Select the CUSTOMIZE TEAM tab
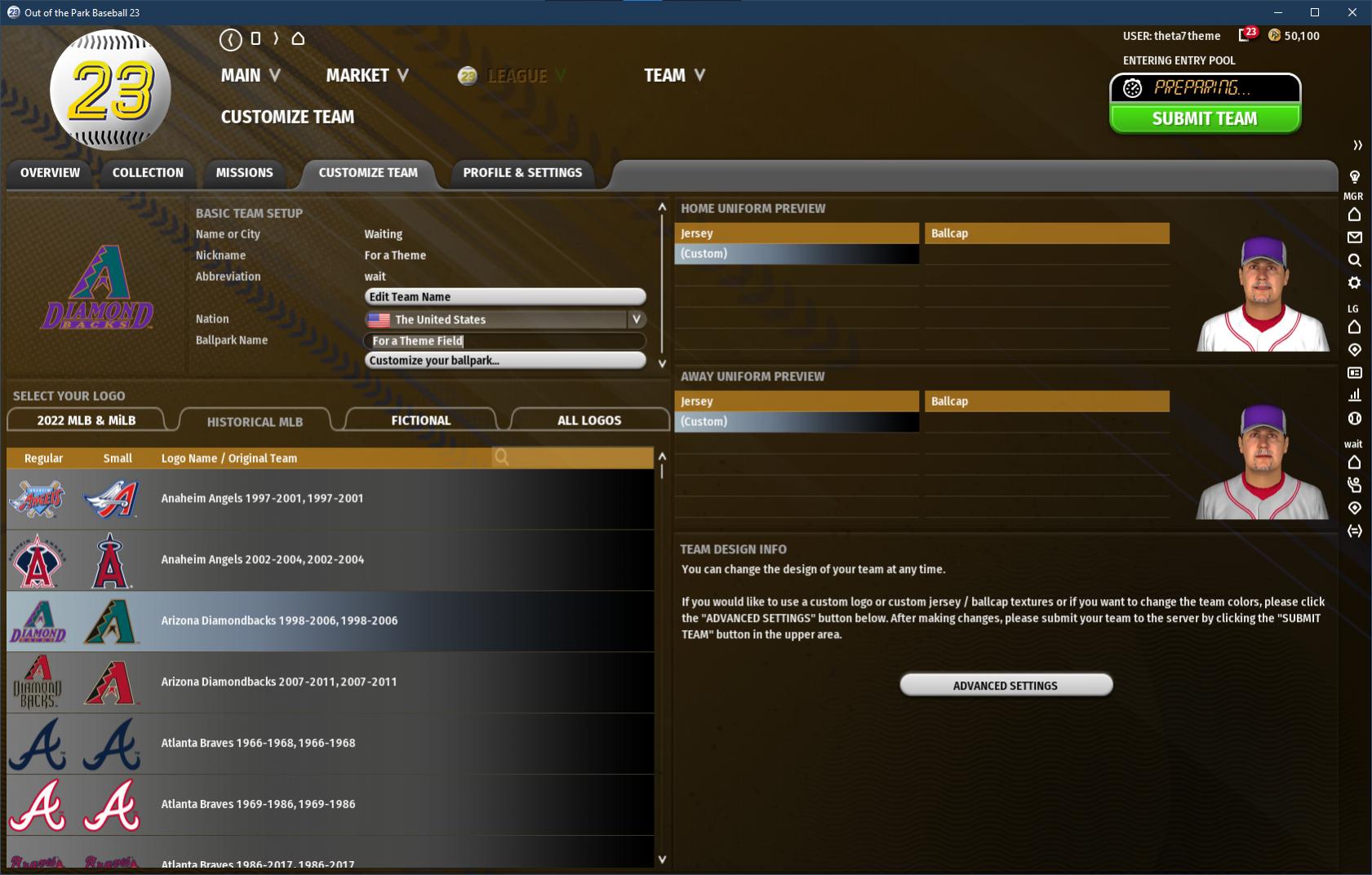 368,173
